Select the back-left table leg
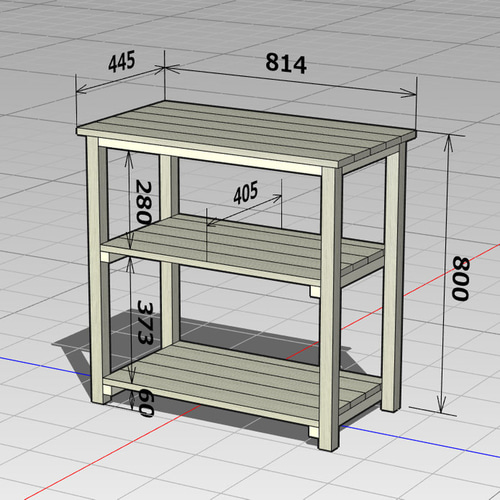Screen dimensions: 500x500 tap(170, 250)
